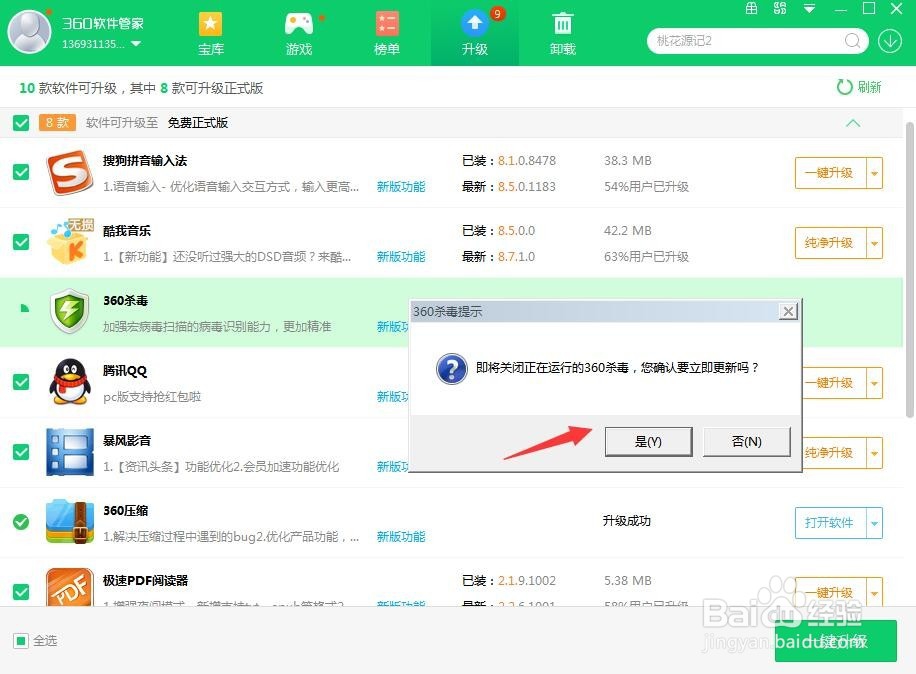Screen dimensions: 916x674
Task: Select the 升级 upgrade tab
Action: coord(474,34)
